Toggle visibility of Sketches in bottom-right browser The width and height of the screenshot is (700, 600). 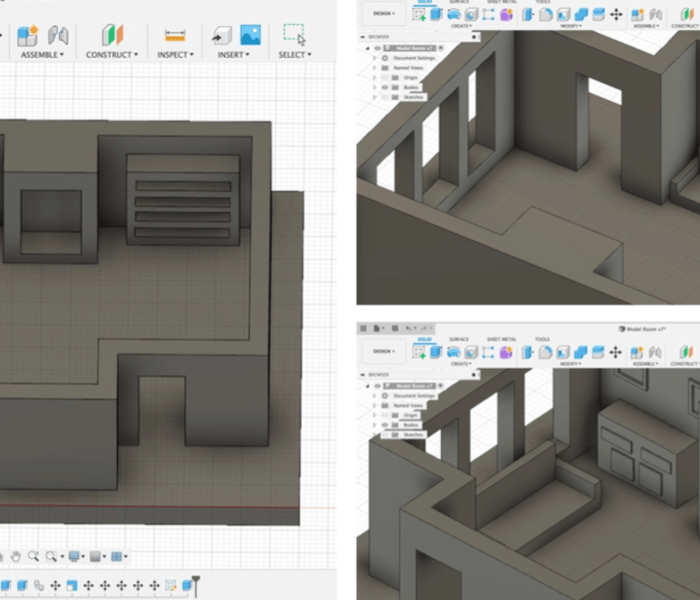pos(386,435)
